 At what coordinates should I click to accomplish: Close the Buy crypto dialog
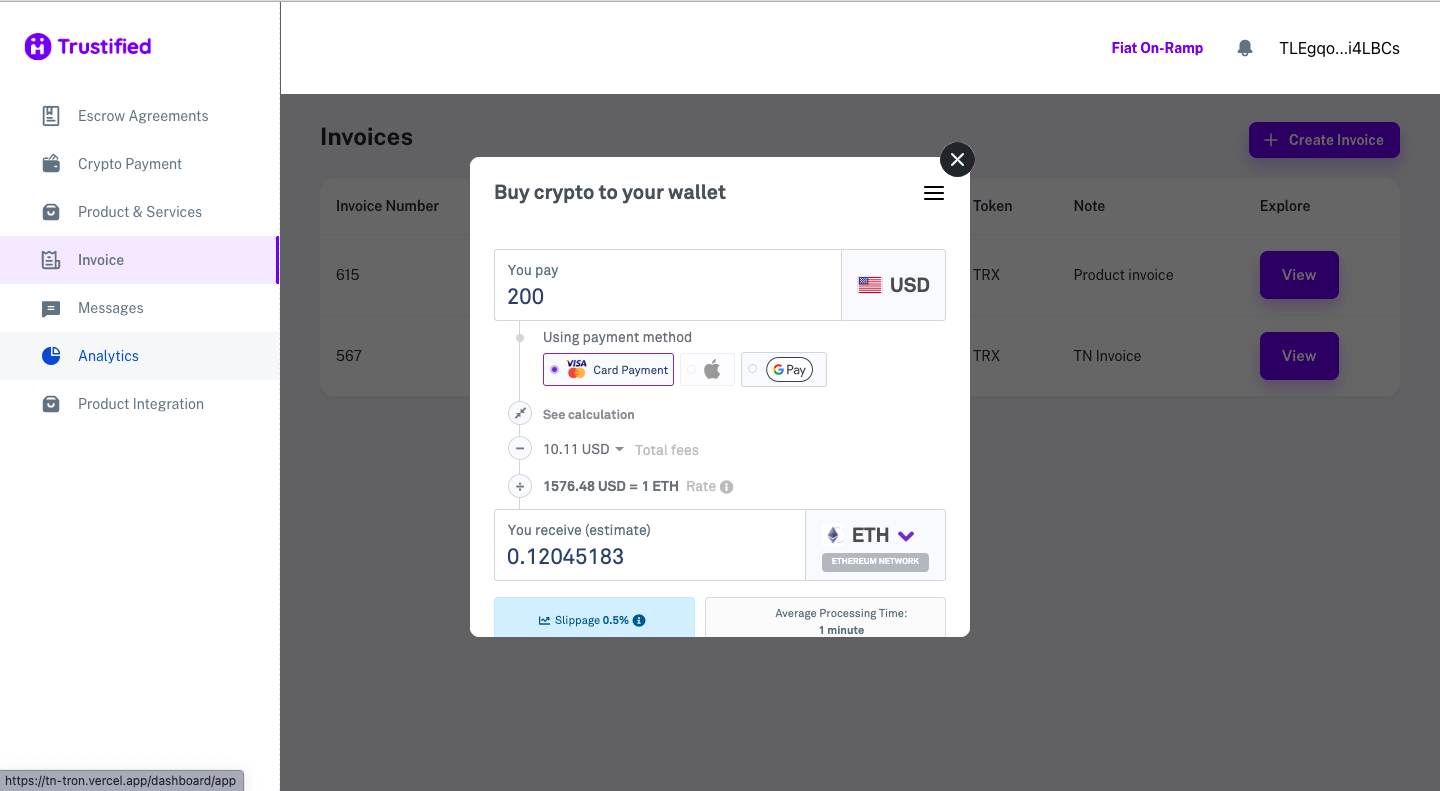click(x=957, y=159)
